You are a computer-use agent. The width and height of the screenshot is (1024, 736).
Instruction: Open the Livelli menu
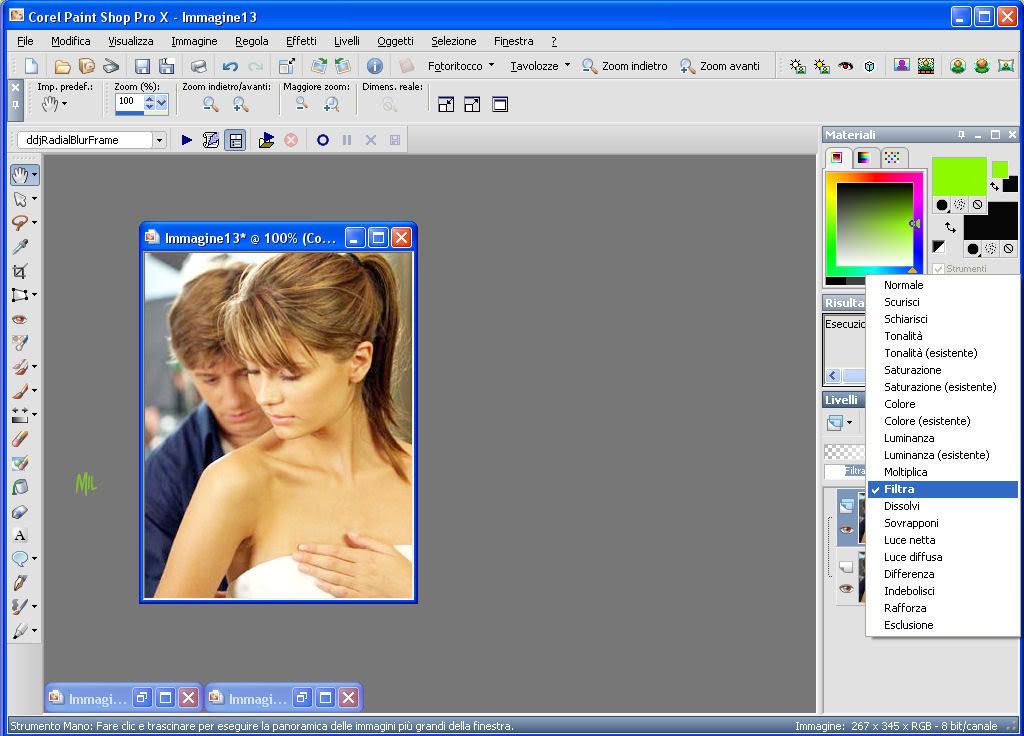(347, 41)
